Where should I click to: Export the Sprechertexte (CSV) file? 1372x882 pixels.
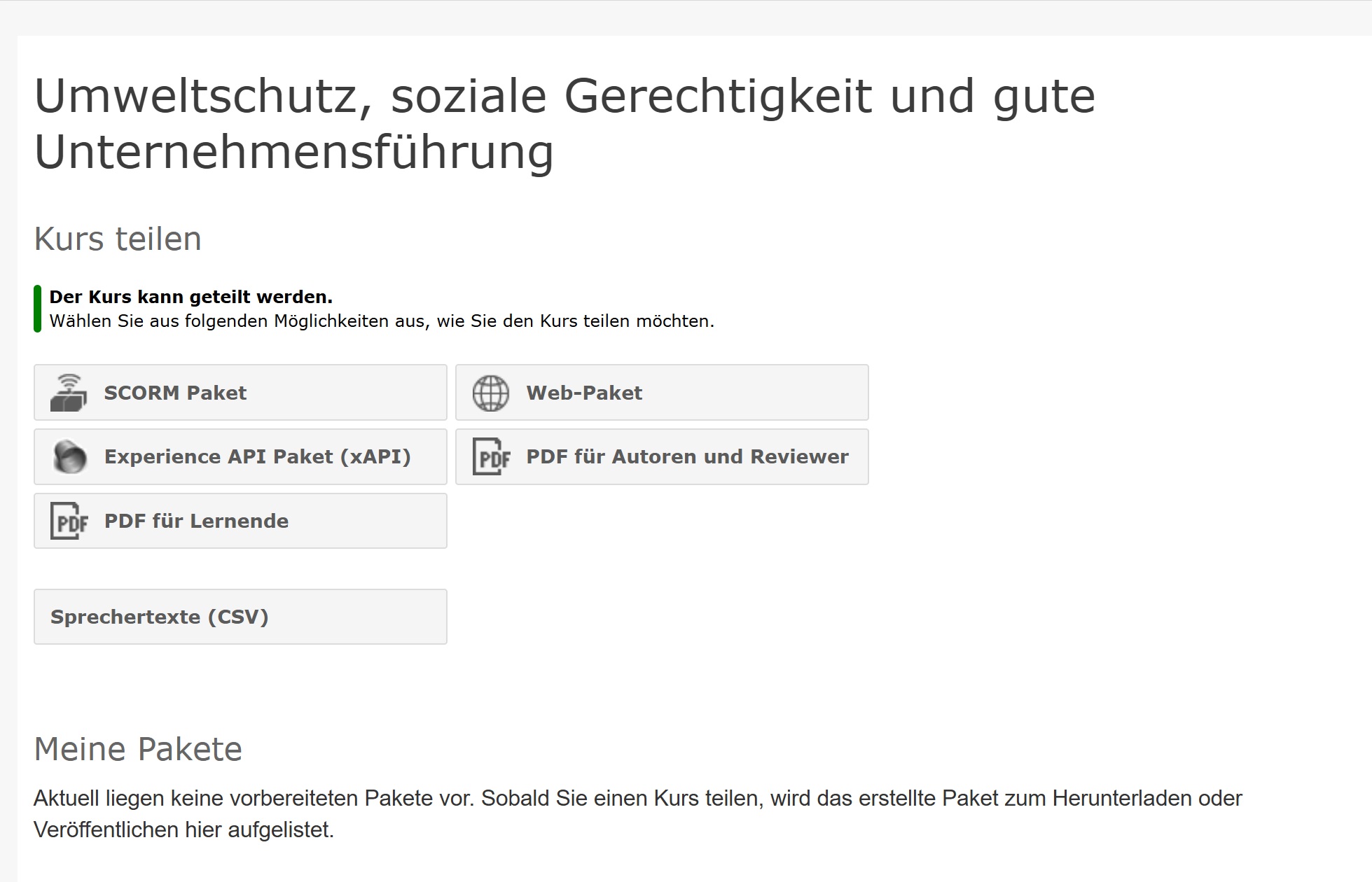tap(240, 617)
